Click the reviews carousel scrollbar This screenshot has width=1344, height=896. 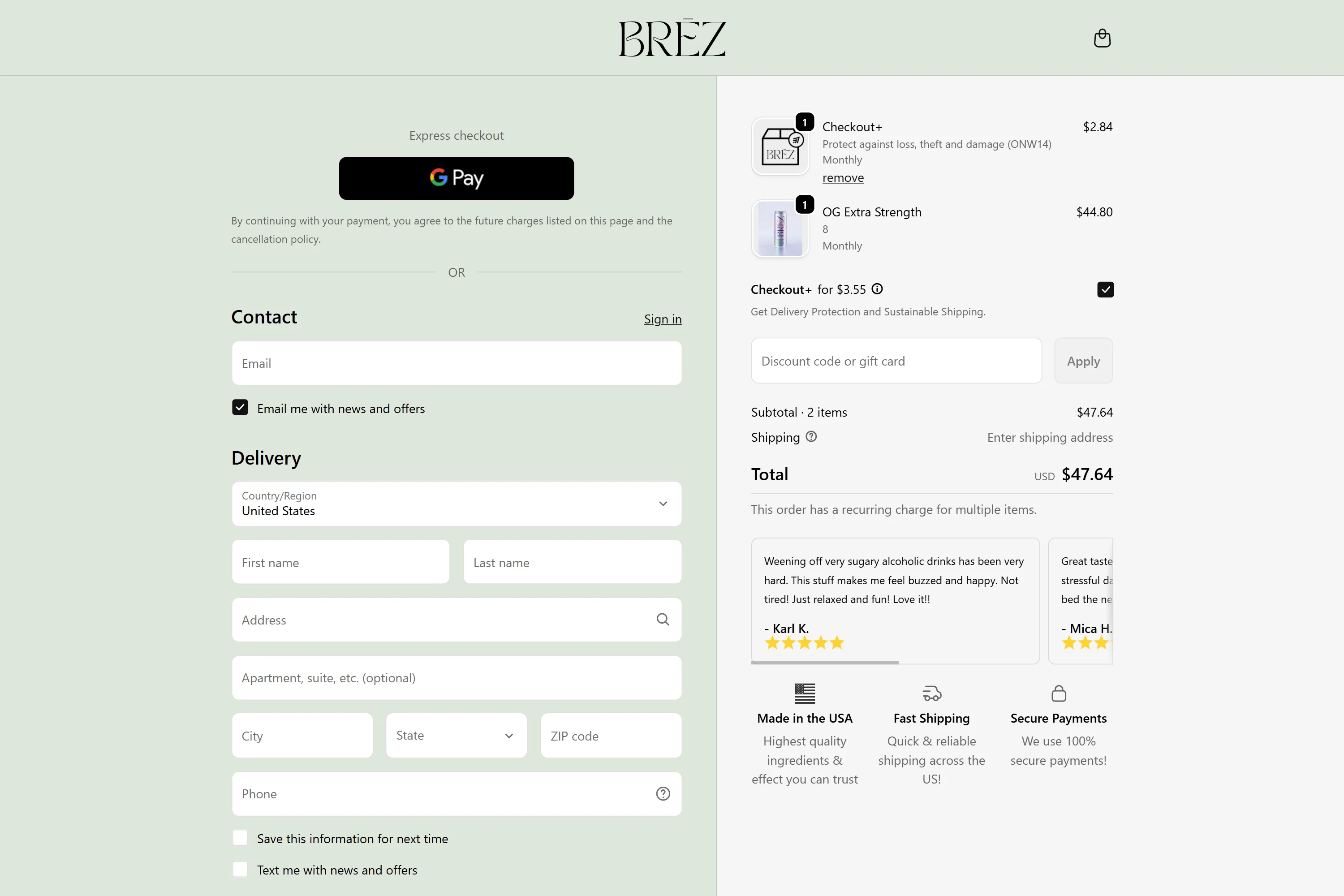(825, 663)
